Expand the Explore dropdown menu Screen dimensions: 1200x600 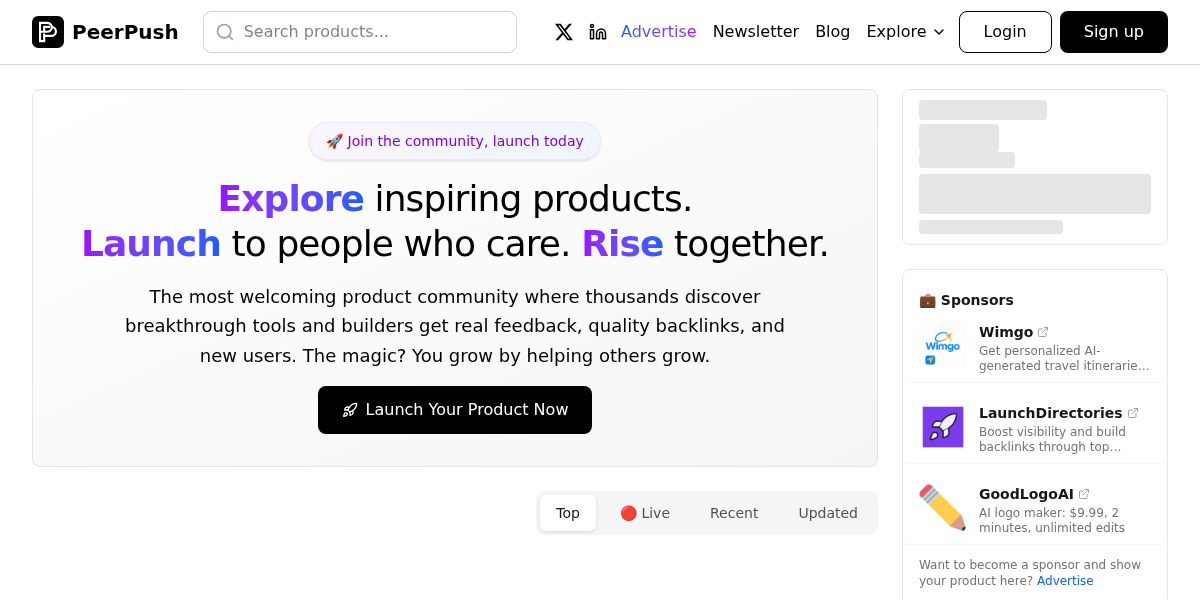(904, 31)
